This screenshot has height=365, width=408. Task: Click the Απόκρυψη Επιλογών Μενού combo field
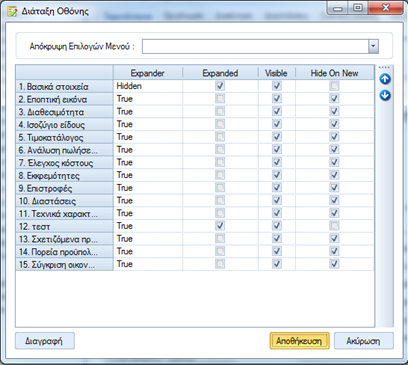tap(260, 46)
